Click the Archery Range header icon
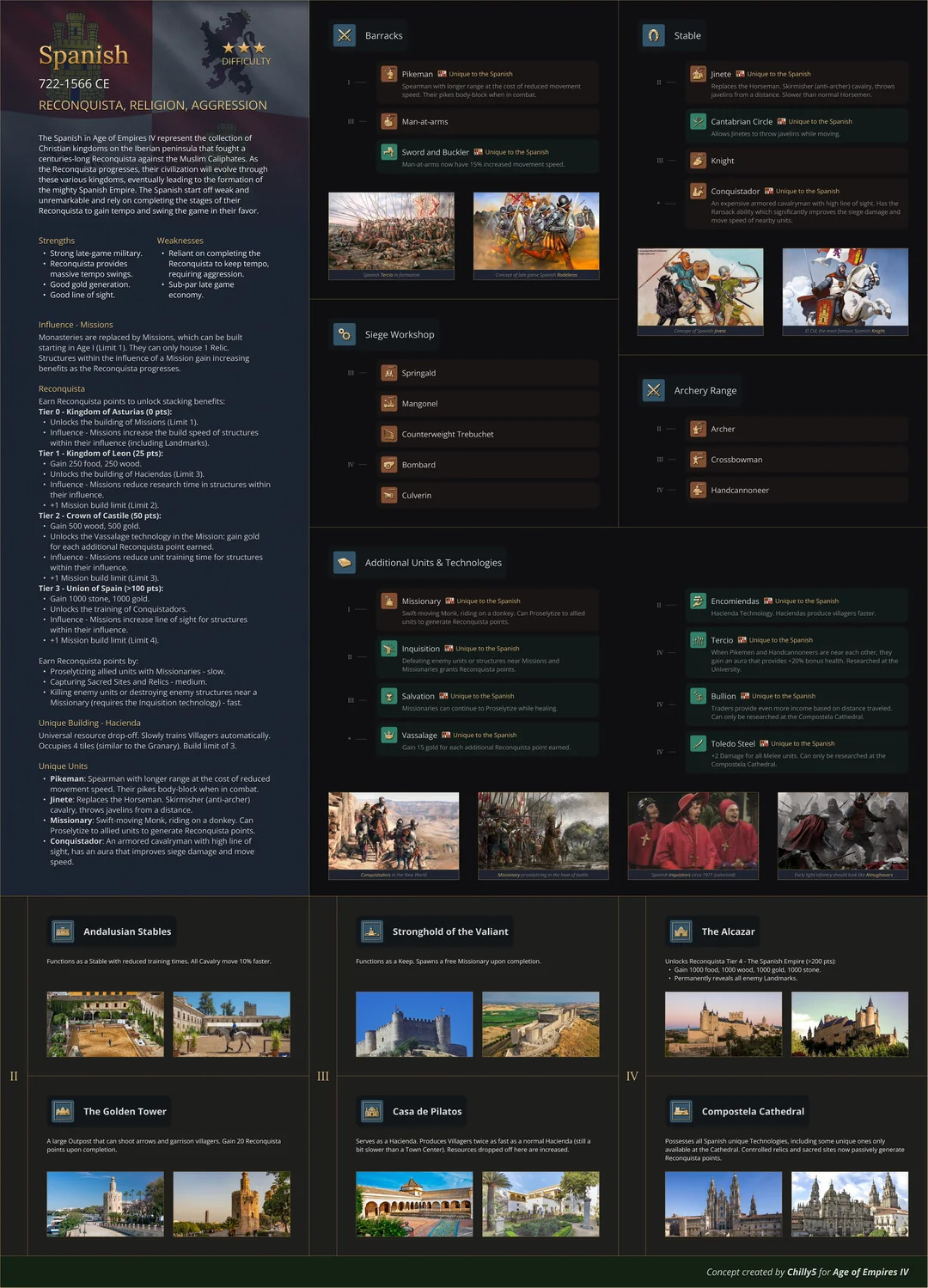The height and width of the screenshot is (1288, 928). pyautogui.click(x=654, y=390)
